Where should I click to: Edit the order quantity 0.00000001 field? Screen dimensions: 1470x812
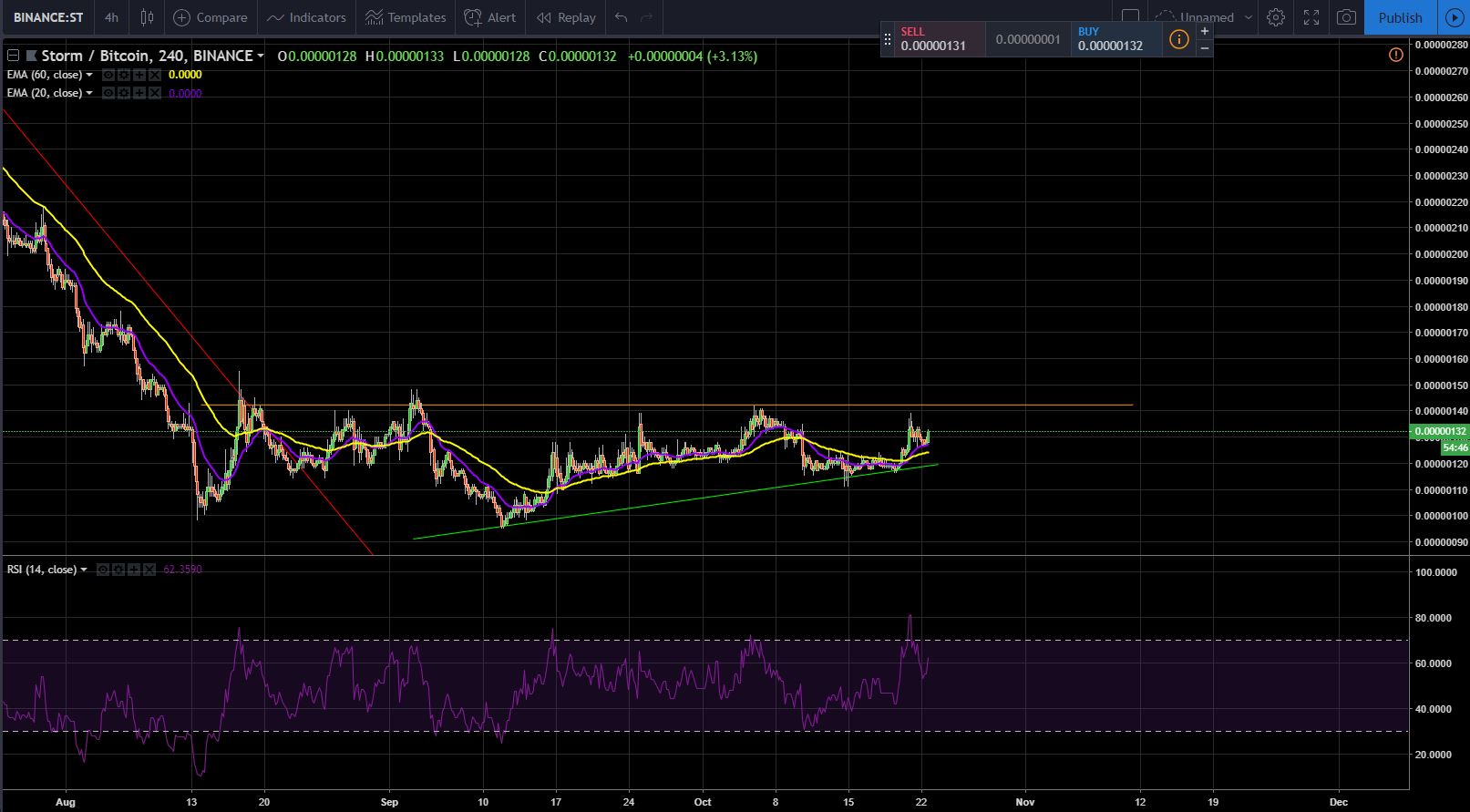(1028, 39)
